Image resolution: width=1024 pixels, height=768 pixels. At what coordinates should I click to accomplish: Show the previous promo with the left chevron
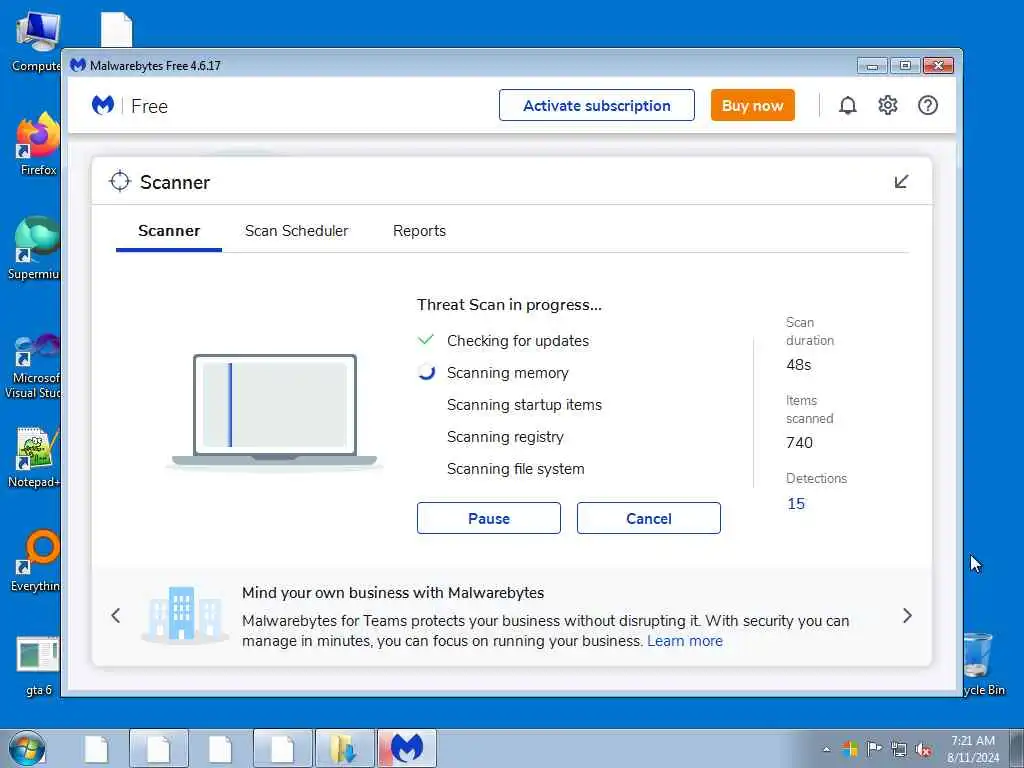pos(116,615)
